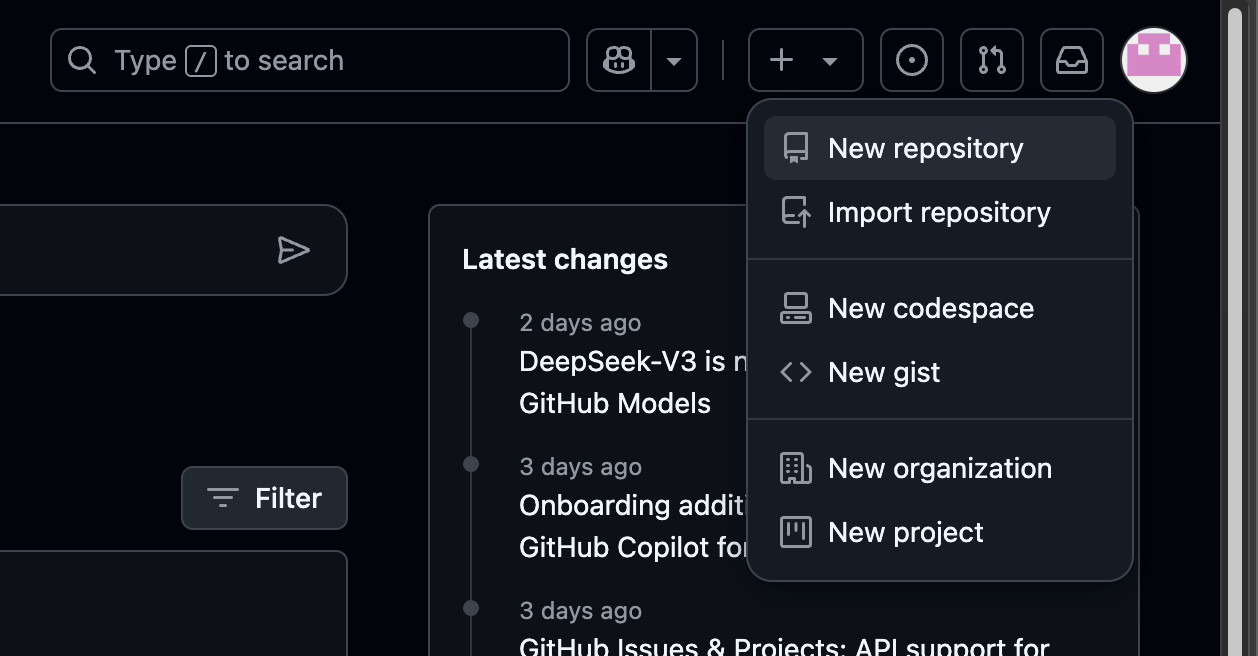1258x656 pixels.
Task: Open the Issues circle-dot icon
Action: coord(912,60)
